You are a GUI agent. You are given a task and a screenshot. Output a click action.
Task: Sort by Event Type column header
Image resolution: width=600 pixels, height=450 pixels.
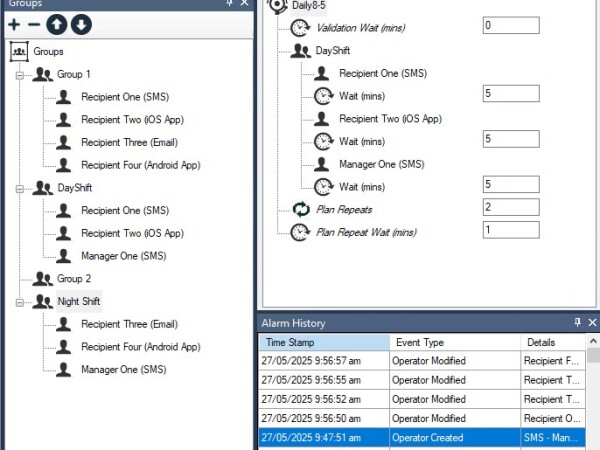(455, 342)
